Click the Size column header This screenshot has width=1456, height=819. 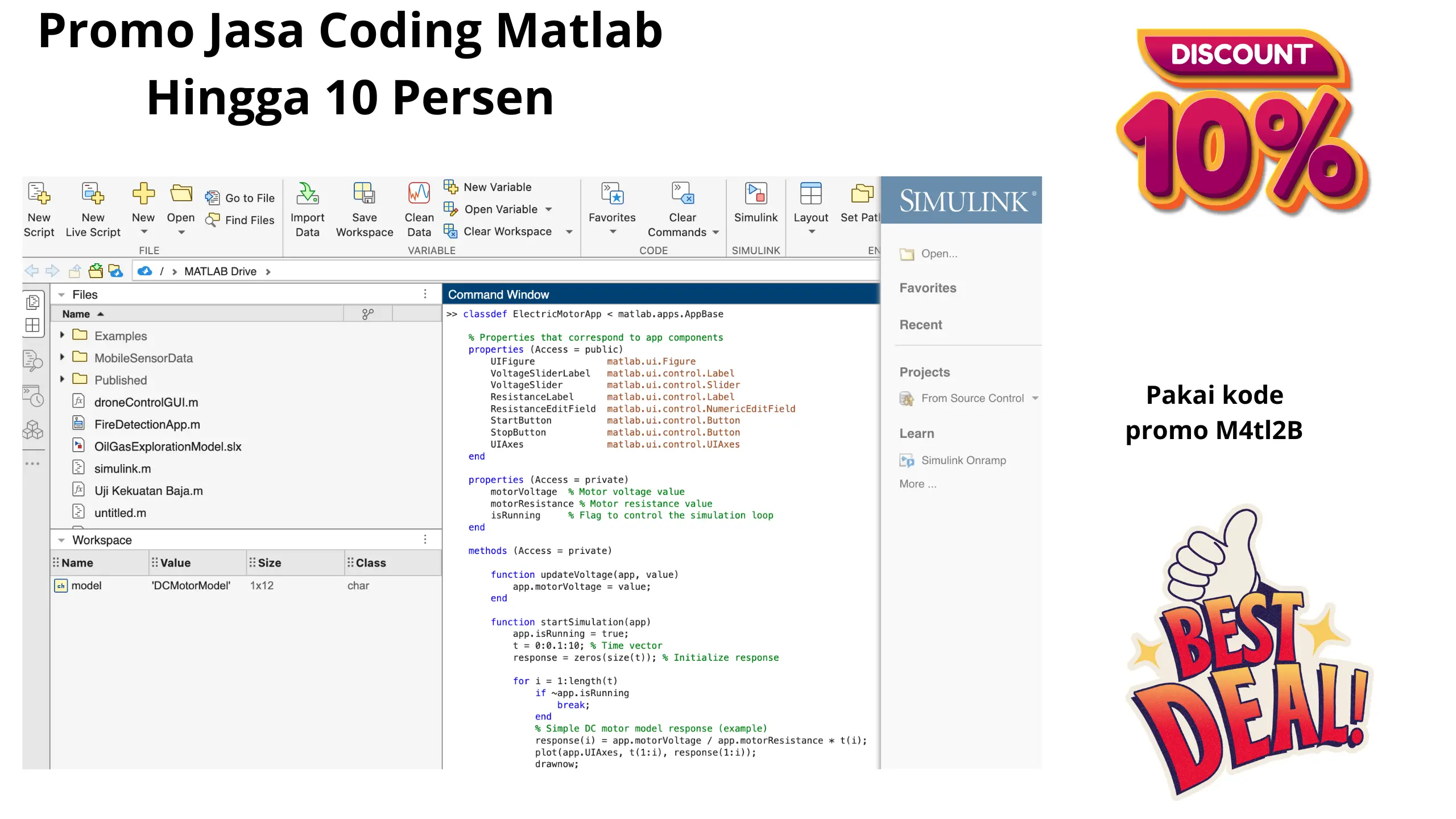click(x=296, y=563)
